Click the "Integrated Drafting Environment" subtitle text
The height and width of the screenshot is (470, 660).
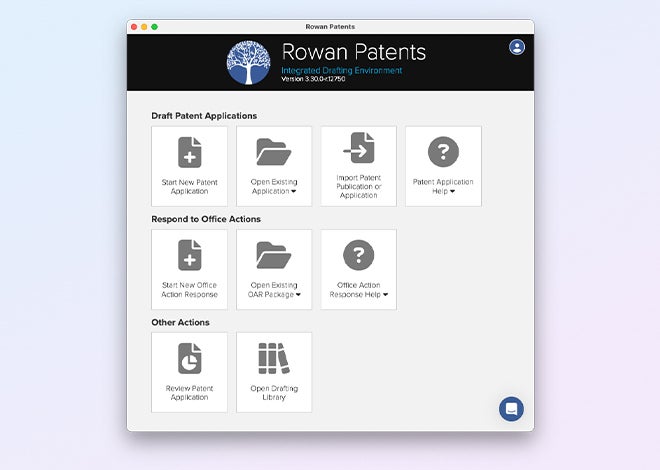342,70
